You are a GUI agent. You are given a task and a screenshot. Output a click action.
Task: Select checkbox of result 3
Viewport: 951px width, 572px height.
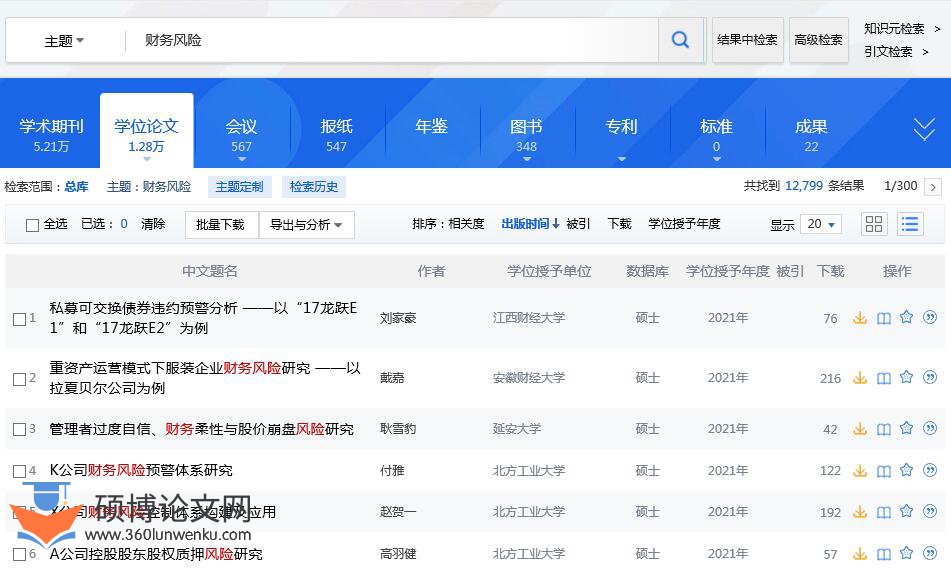pos(19,429)
